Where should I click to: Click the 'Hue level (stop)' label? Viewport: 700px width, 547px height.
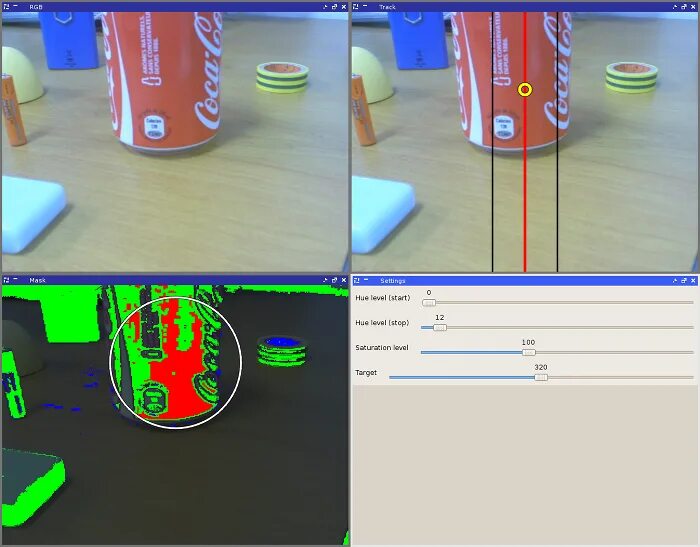coord(382,323)
